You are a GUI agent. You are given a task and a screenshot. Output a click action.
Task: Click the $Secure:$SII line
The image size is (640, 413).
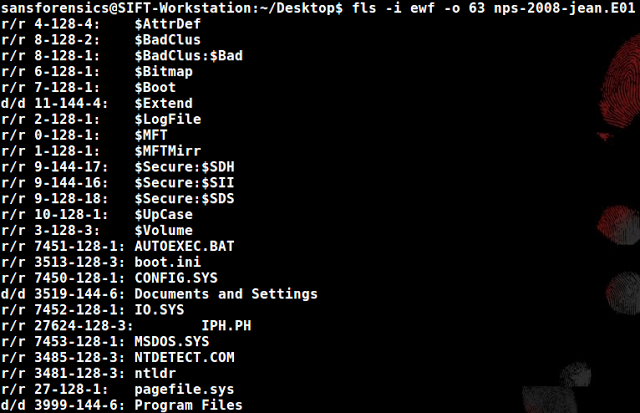coord(184,183)
